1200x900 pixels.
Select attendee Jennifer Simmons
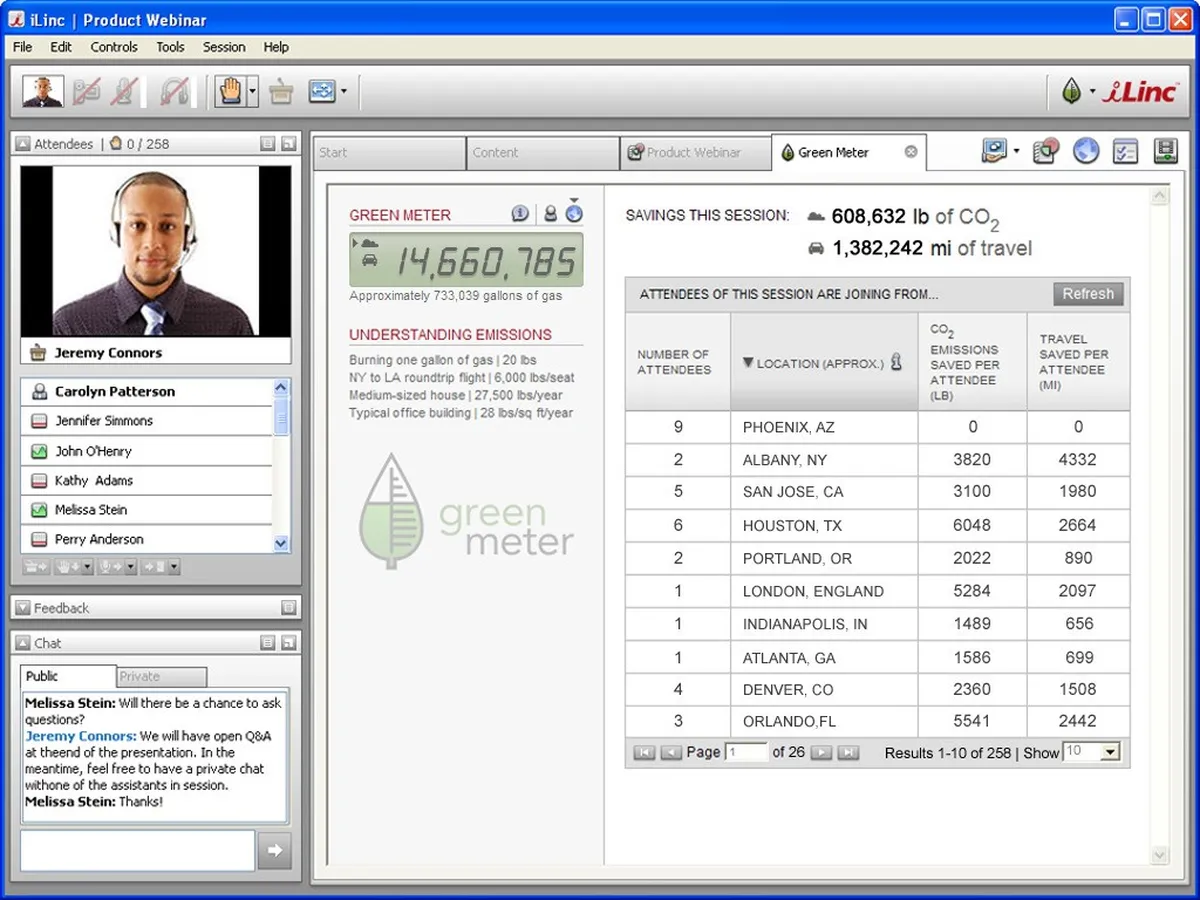(x=146, y=421)
